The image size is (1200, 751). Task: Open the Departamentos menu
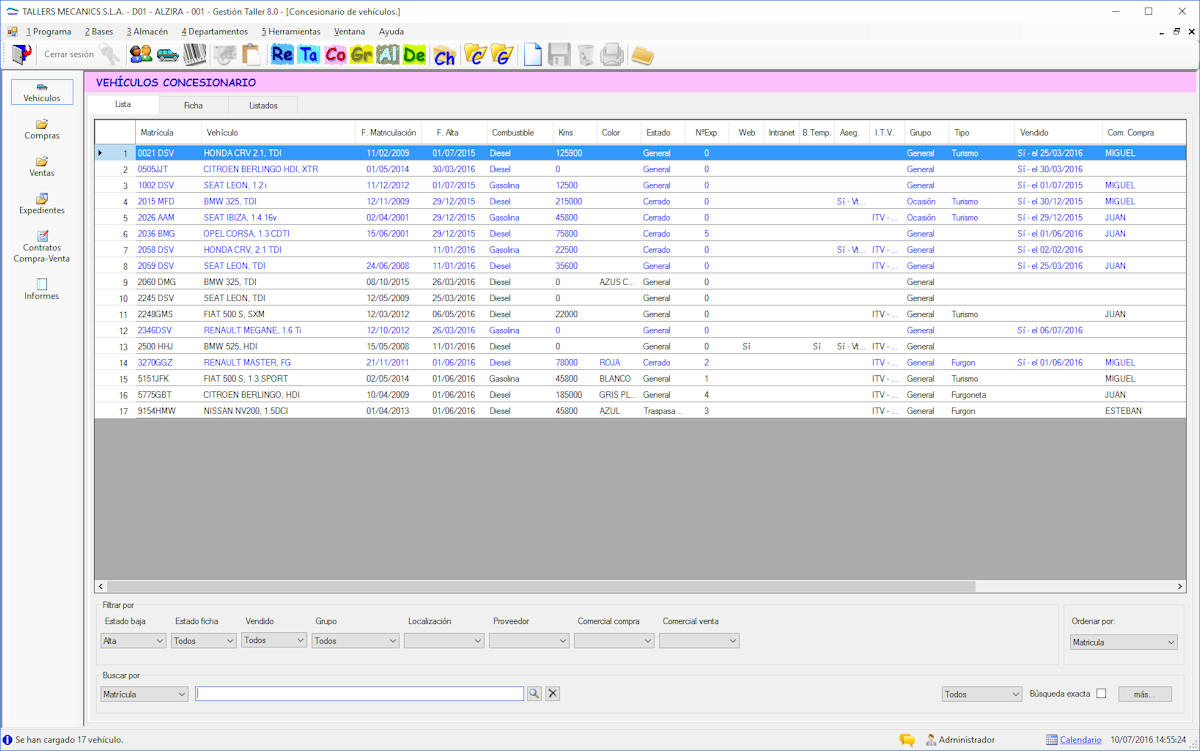click(215, 32)
